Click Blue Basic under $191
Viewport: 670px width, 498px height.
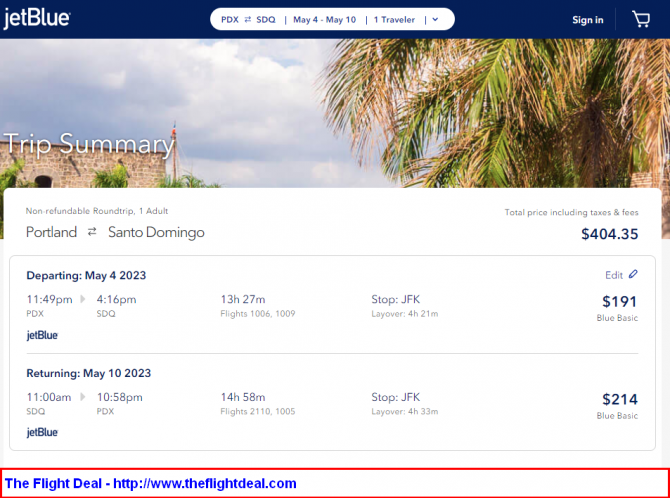click(x=617, y=318)
